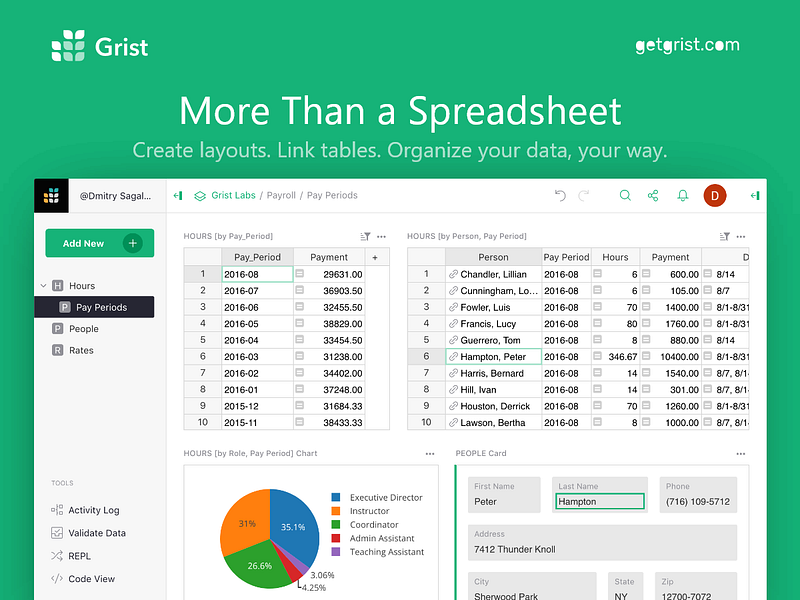Open Activity Log
Viewport: 800px width, 600px height.
coord(94,510)
